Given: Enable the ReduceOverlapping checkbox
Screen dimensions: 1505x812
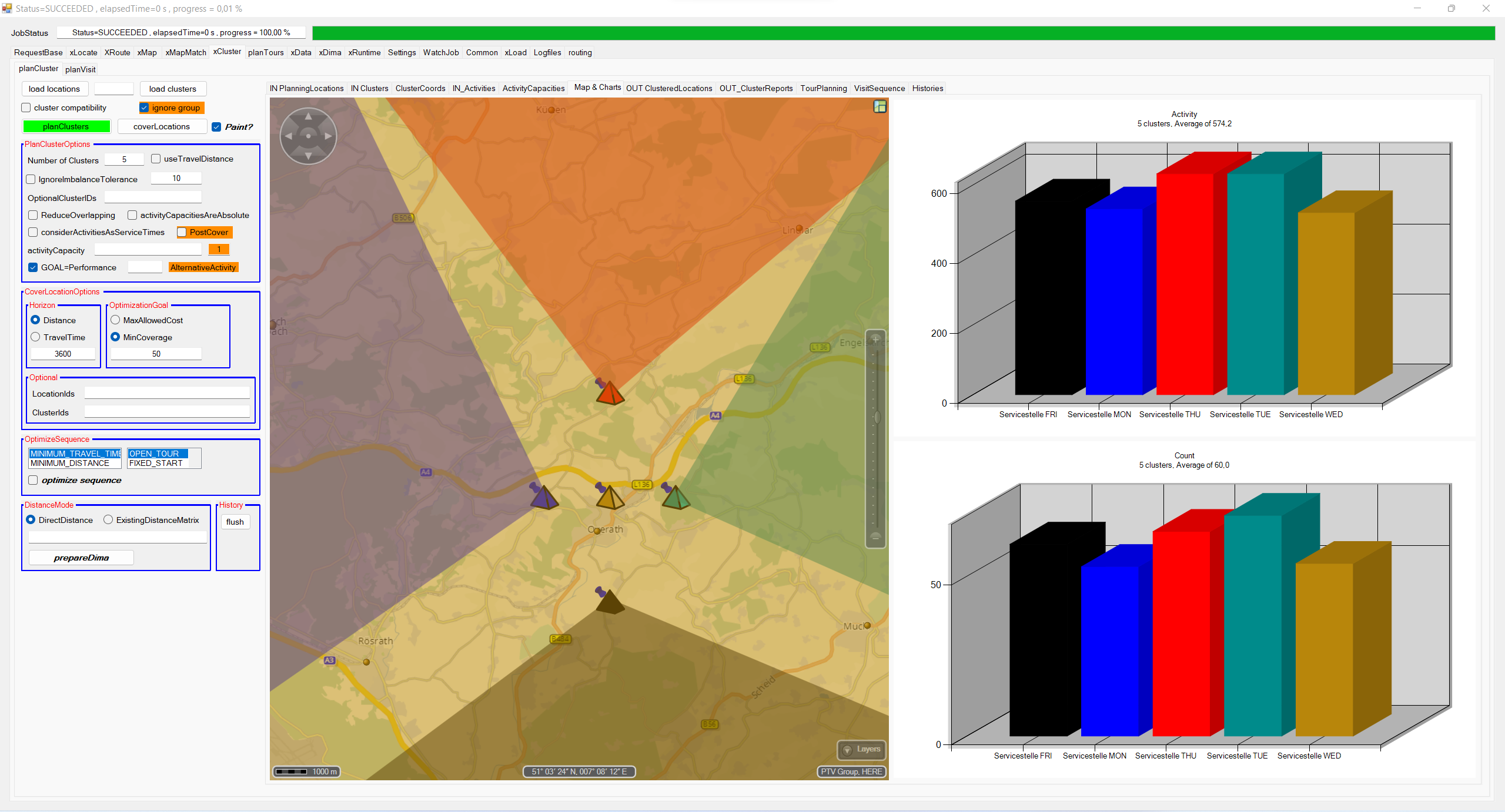Looking at the screenshot, I should 34,215.
